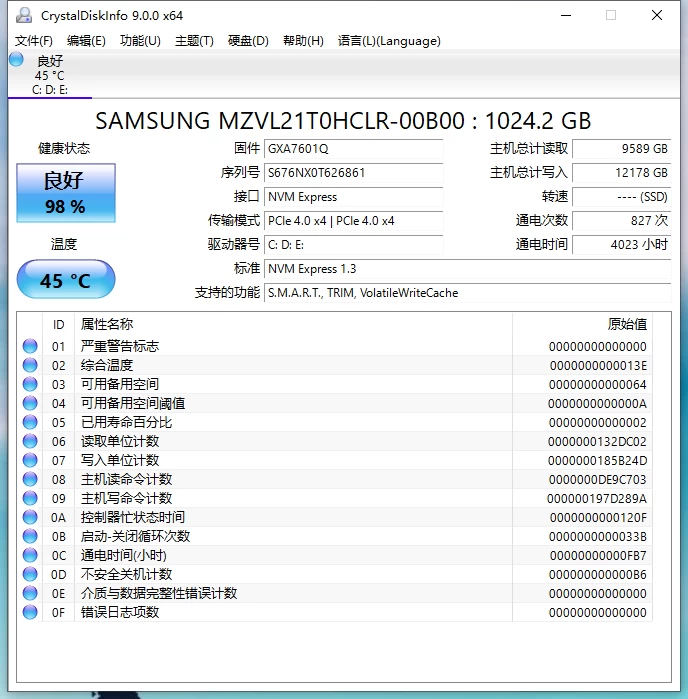Click the drive title SAMSUNG MZVL21T0HCLR-00B00
The height and width of the screenshot is (699, 688).
[x=280, y=121]
